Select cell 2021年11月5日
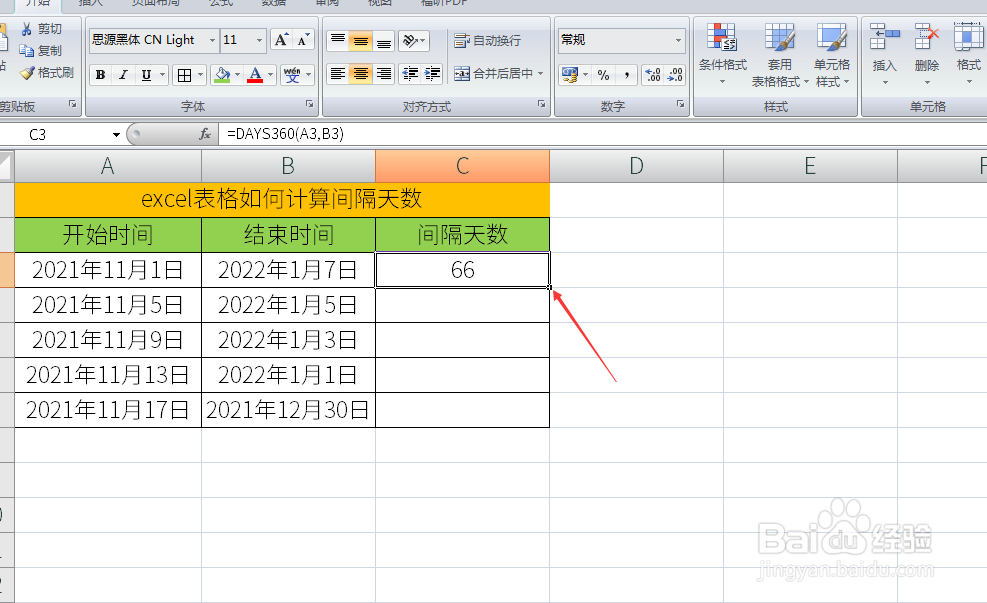This screenshot has height=603, width=987. pyautogui.click(x=108, y=305)
